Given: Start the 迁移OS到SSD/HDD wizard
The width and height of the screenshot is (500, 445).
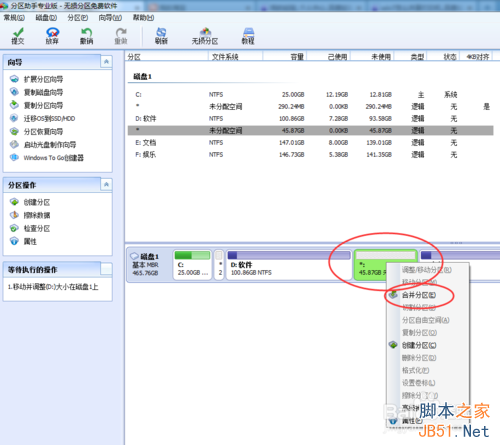Looking at the screenshot, I should point(49,119).
